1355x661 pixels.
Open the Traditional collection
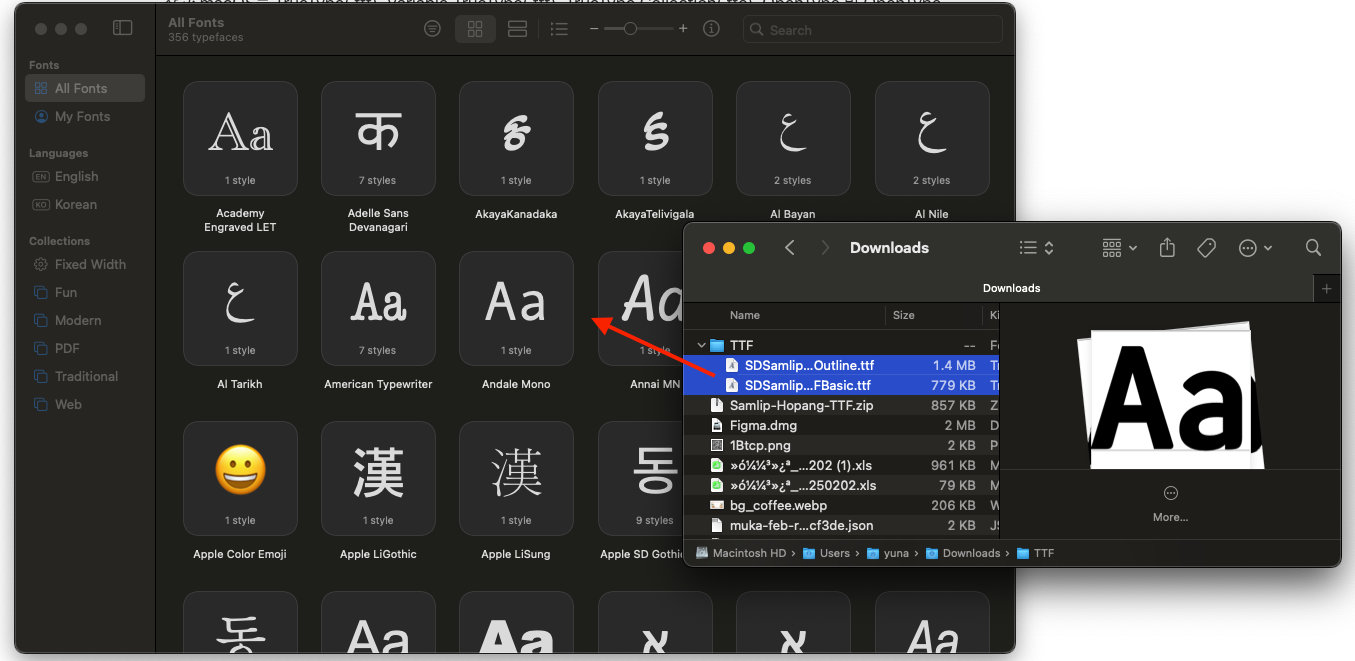(x=85, y=376)
